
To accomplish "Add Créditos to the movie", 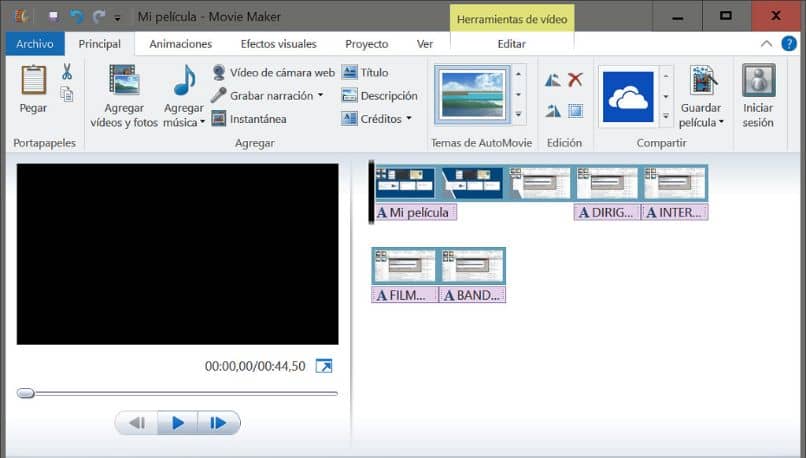I will pos(372,119).
